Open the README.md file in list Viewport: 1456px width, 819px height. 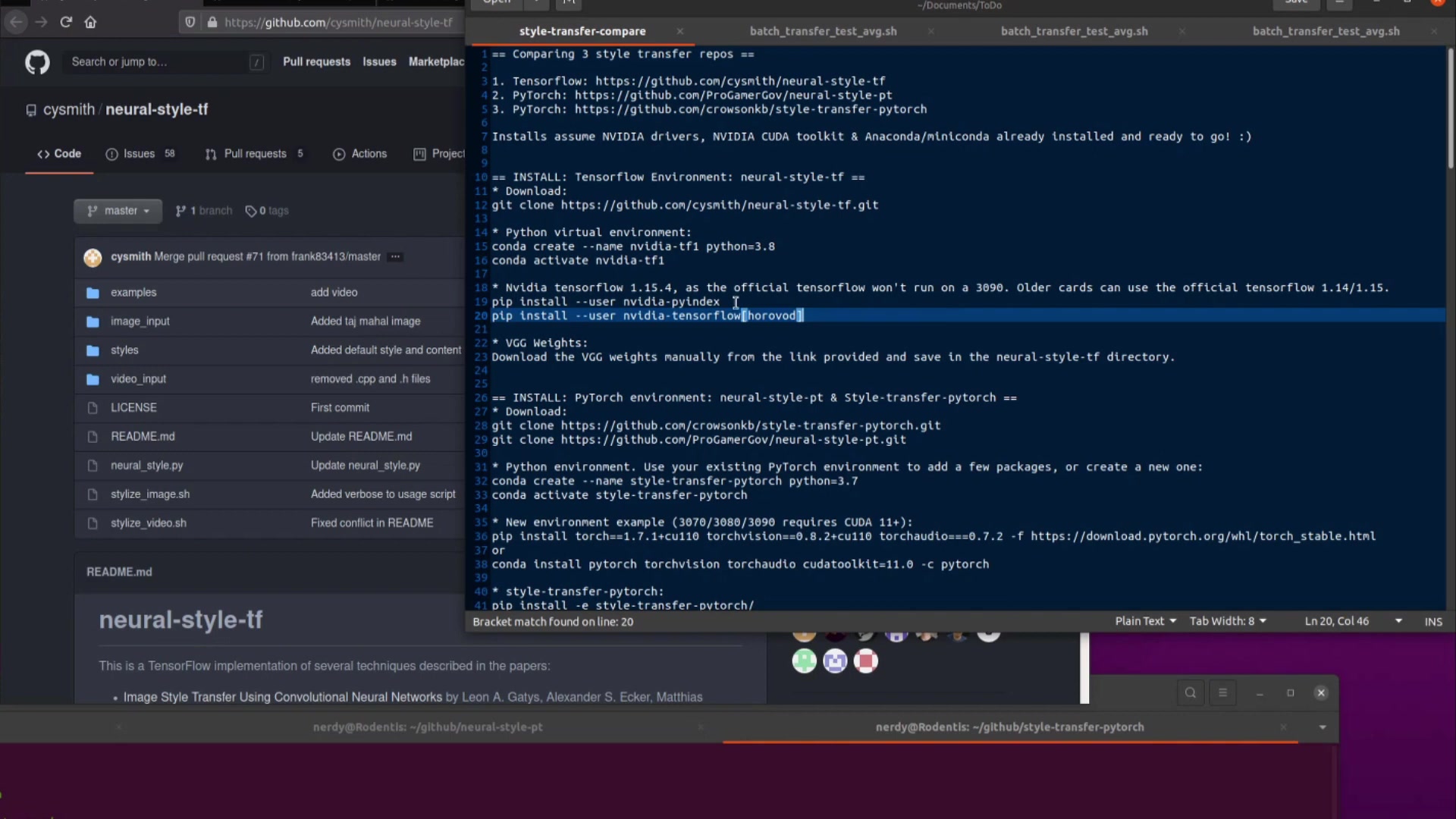tap(143, 437)
